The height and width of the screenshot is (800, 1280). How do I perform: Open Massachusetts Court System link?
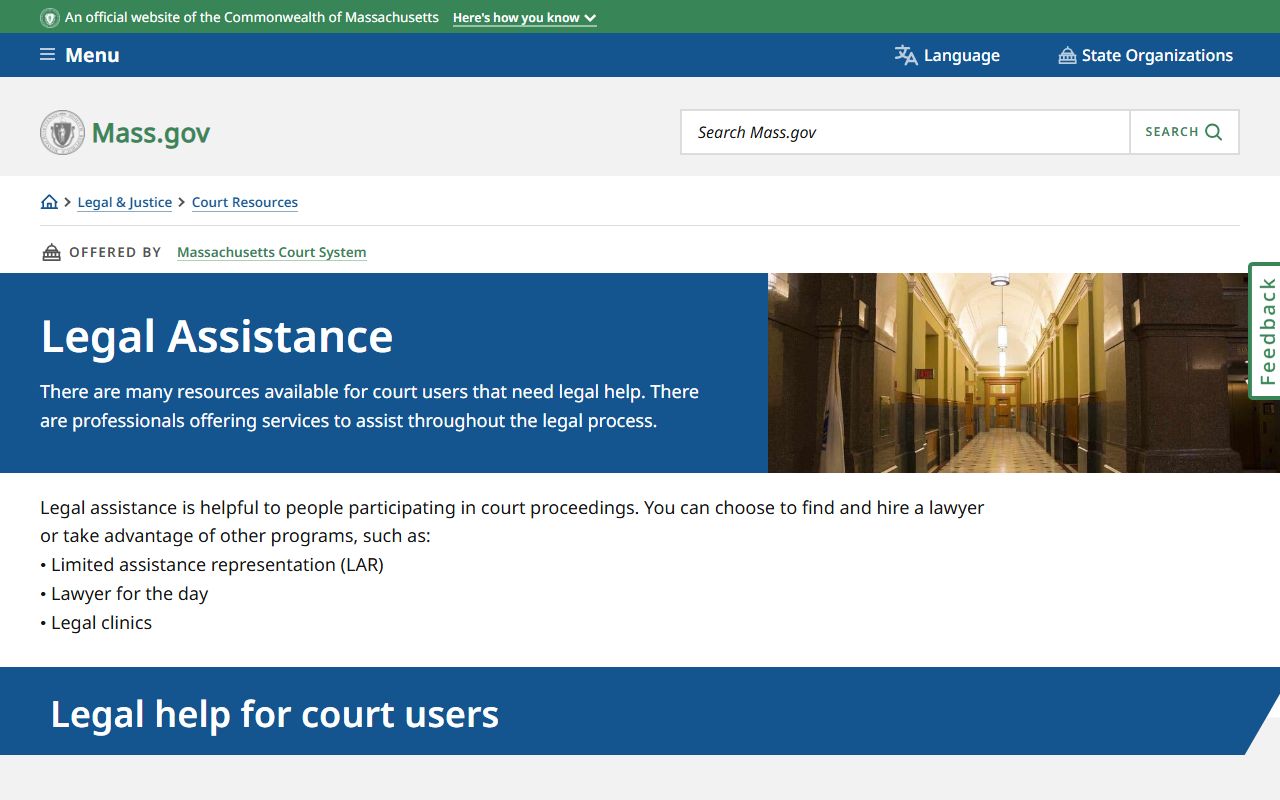(x=272, y=252)
